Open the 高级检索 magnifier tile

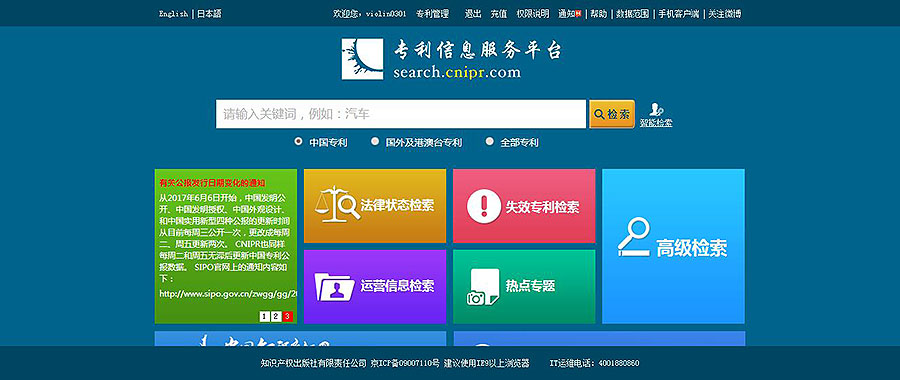coord(673,246)
